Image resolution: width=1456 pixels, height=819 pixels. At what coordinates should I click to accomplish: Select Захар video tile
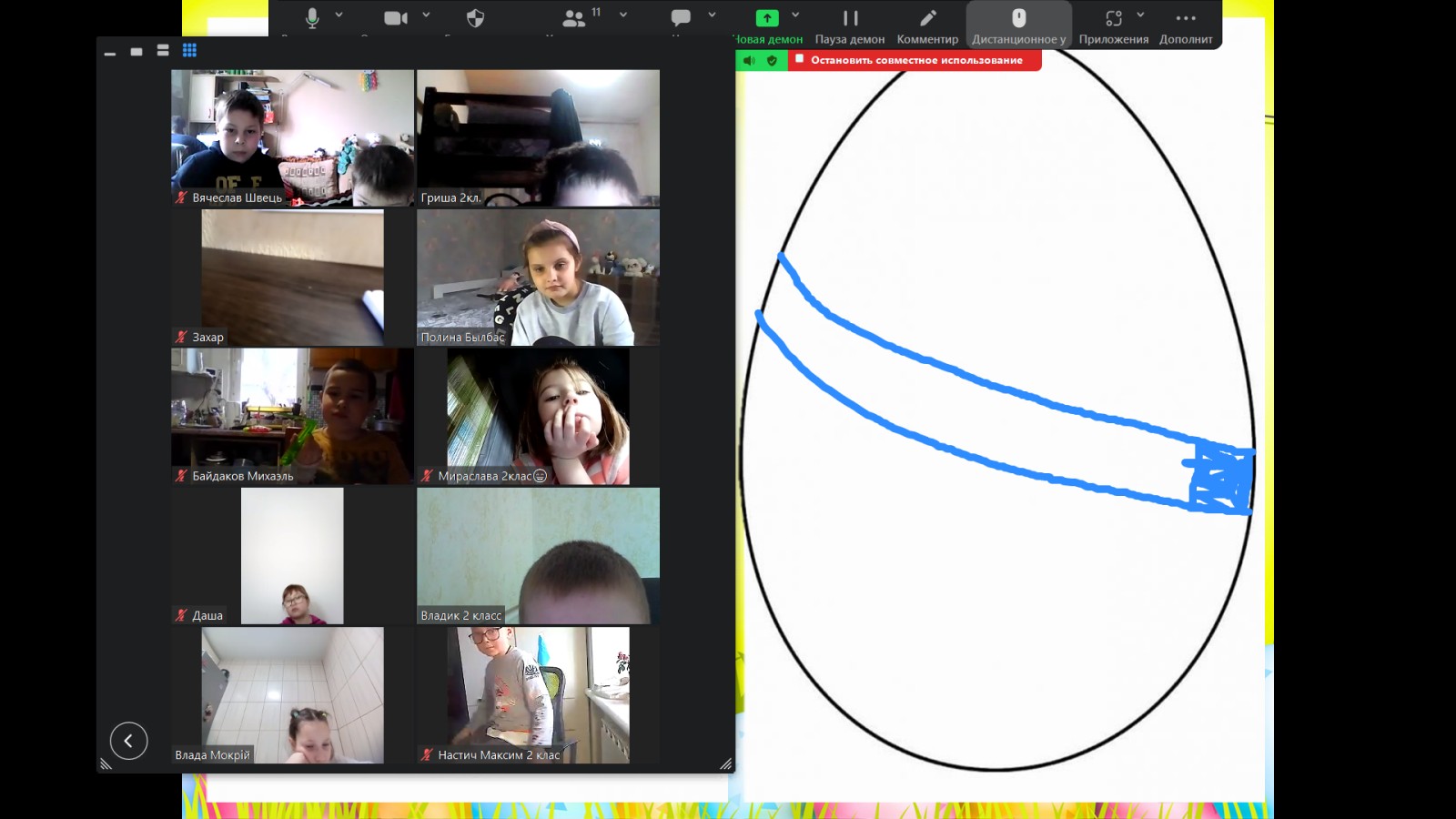click(x=292, y=278)
